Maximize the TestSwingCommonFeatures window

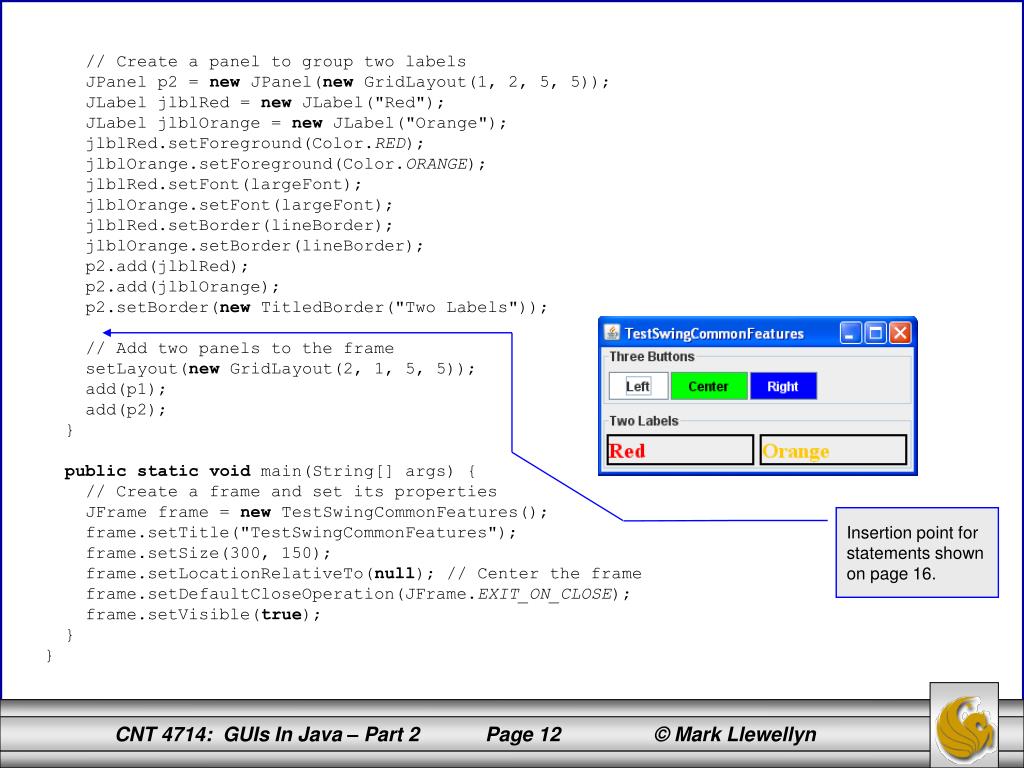(x=875, y=333)
